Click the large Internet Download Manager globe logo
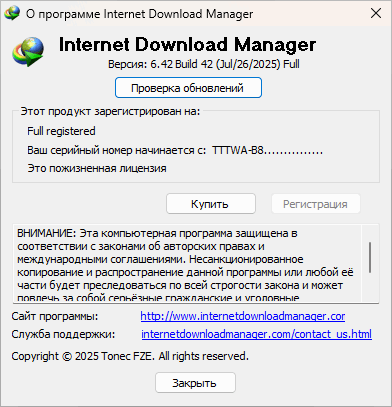The width and height of the screenshot is (392, 407). 28,51
